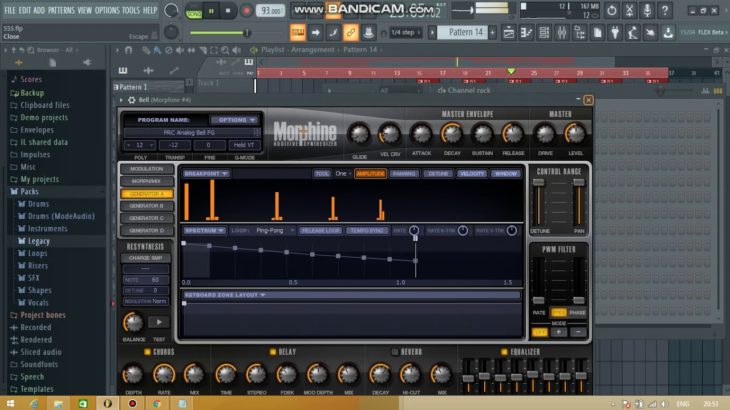This screenshot has width=730, height=410.
Task: Play or pause the song
Action: coord(211,11)
